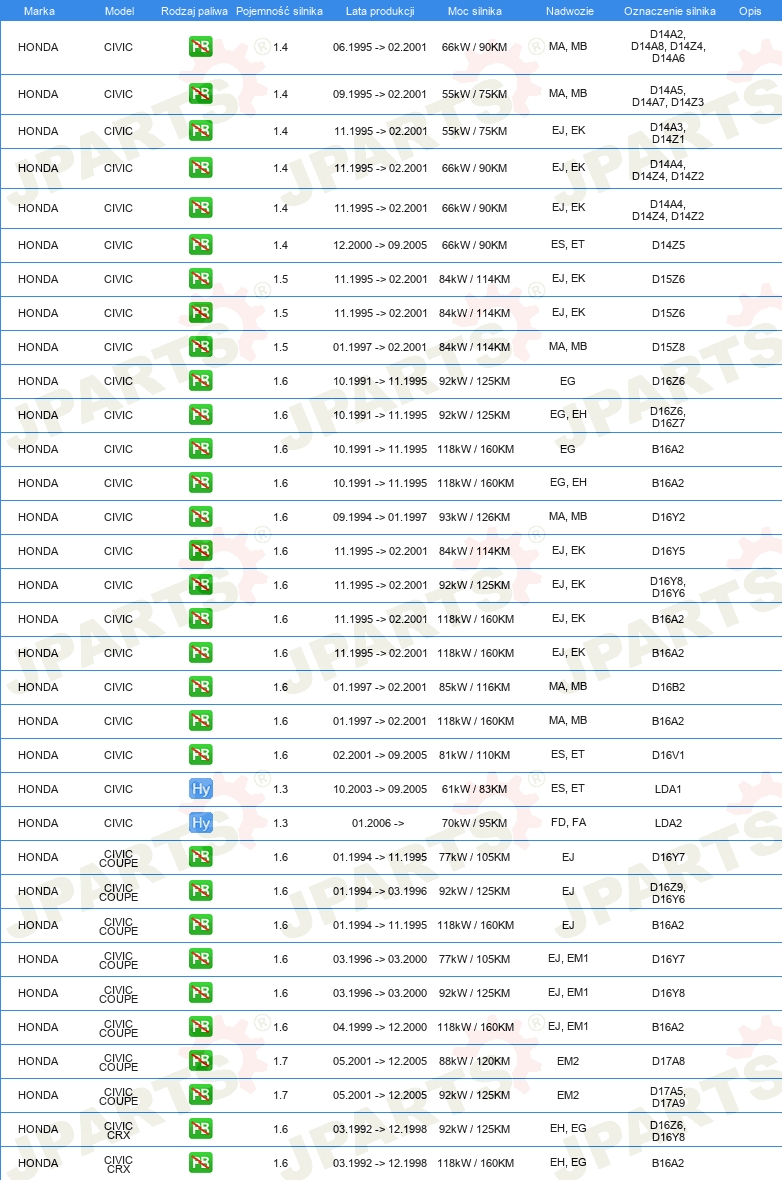
Task: Click production date 01.2006 -> cell
Action: click(378, 823)
